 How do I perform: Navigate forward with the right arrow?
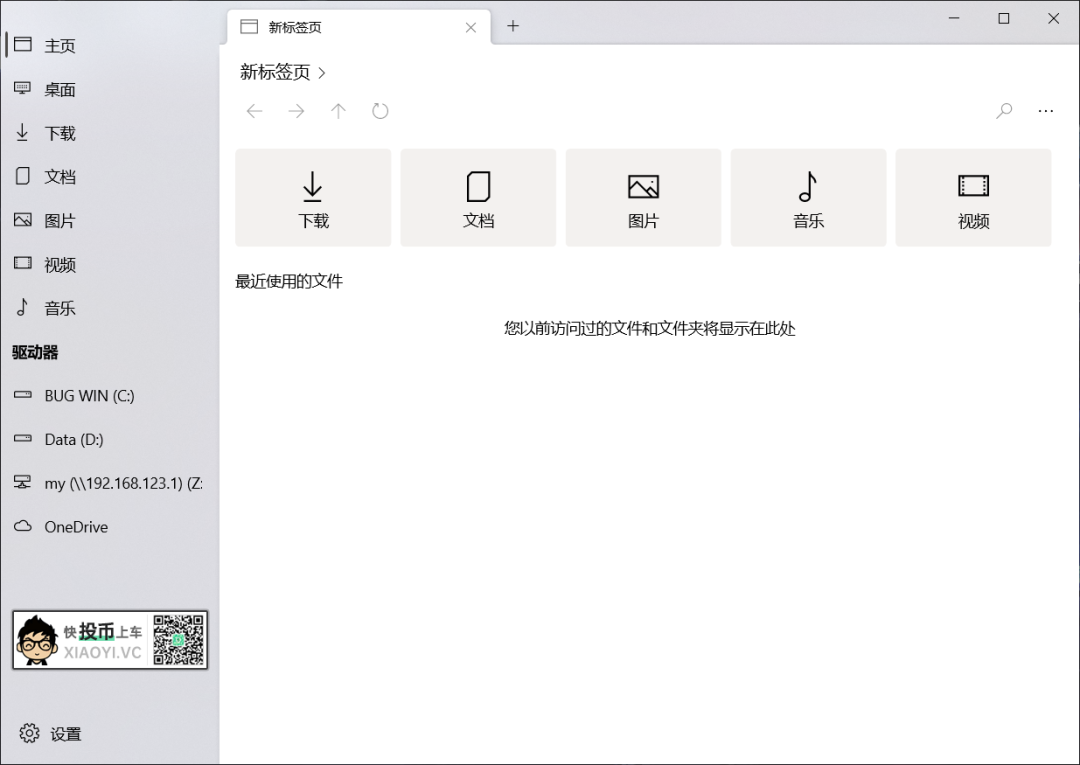(x=296, y=111)
